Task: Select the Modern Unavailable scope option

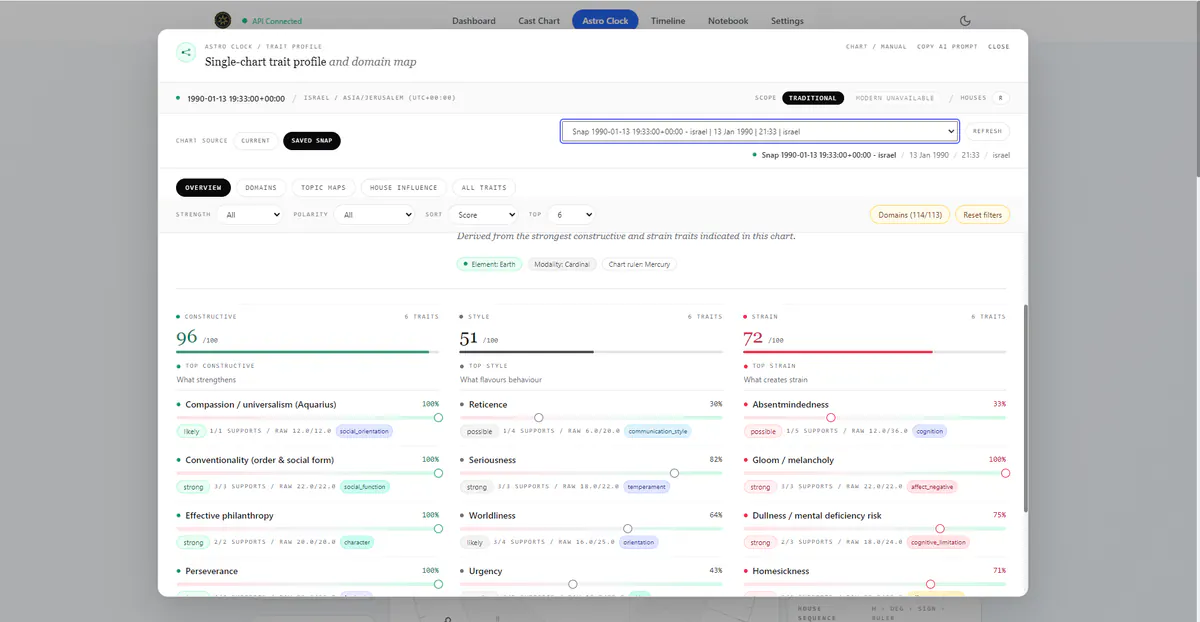Action: (x=895, y=98)
